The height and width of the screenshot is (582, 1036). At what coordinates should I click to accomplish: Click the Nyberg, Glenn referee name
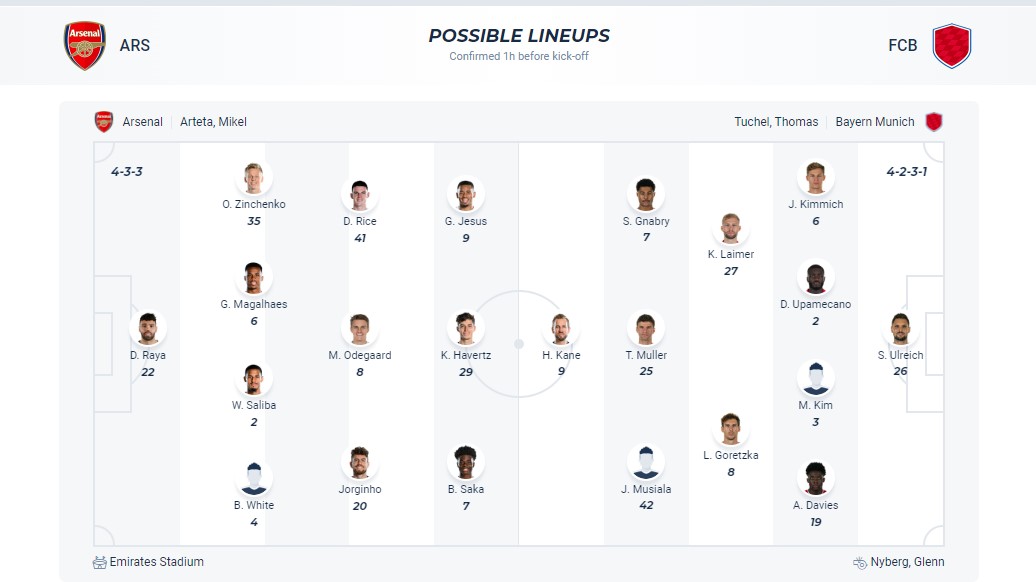pyautogui.click(x=908, y=562)
